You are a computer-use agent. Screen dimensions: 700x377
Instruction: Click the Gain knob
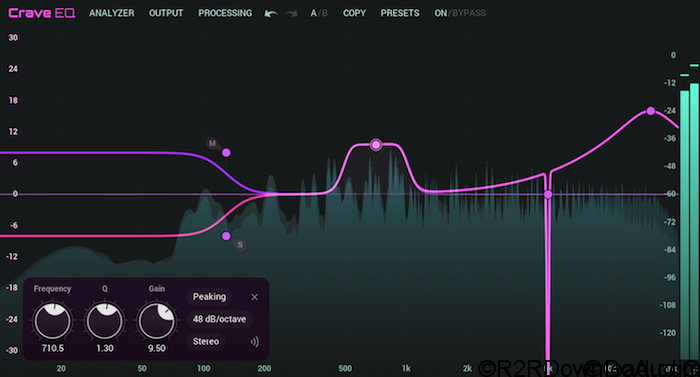point(157,321)
